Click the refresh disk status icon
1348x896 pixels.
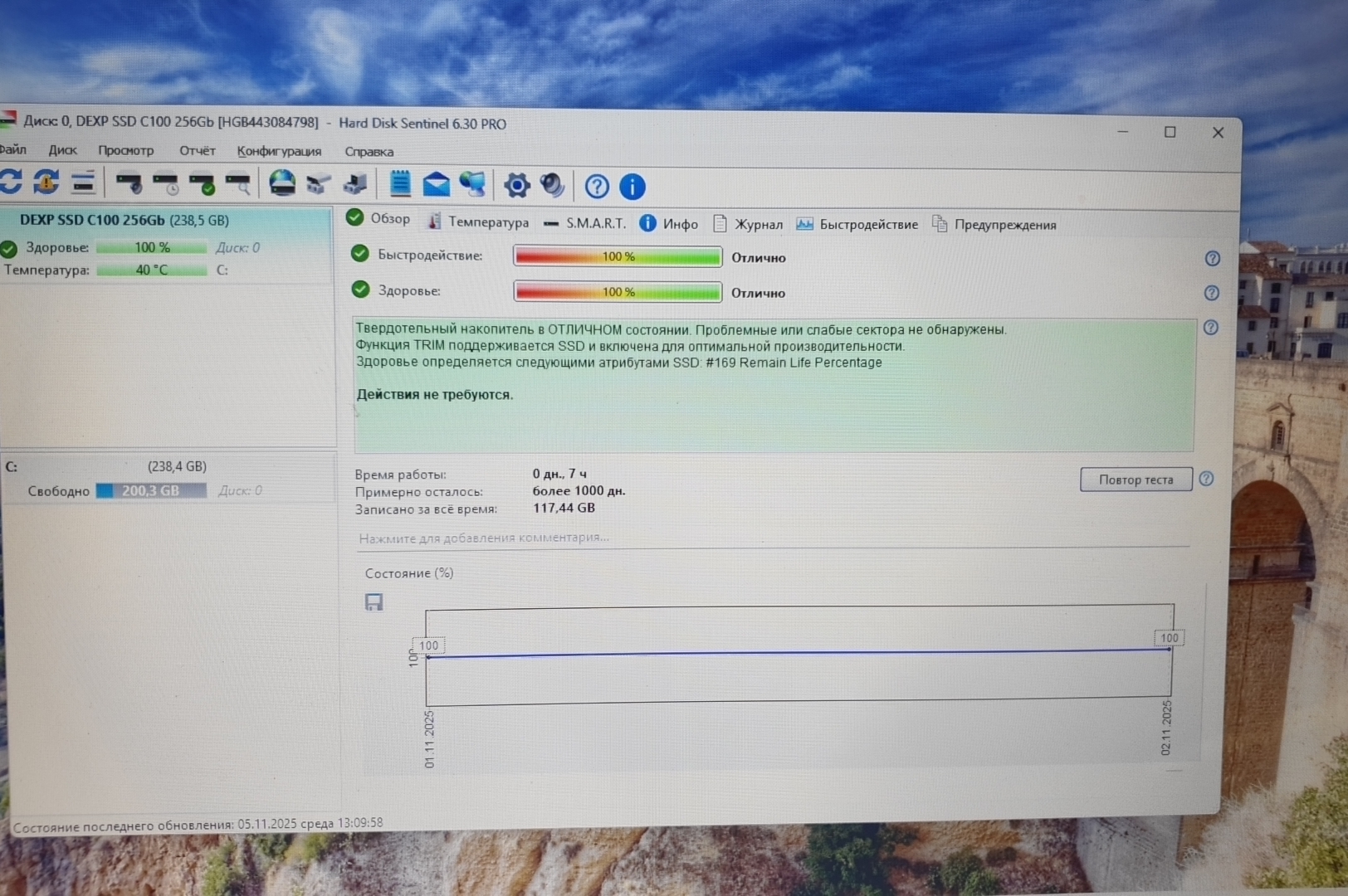tap(11, 182)
